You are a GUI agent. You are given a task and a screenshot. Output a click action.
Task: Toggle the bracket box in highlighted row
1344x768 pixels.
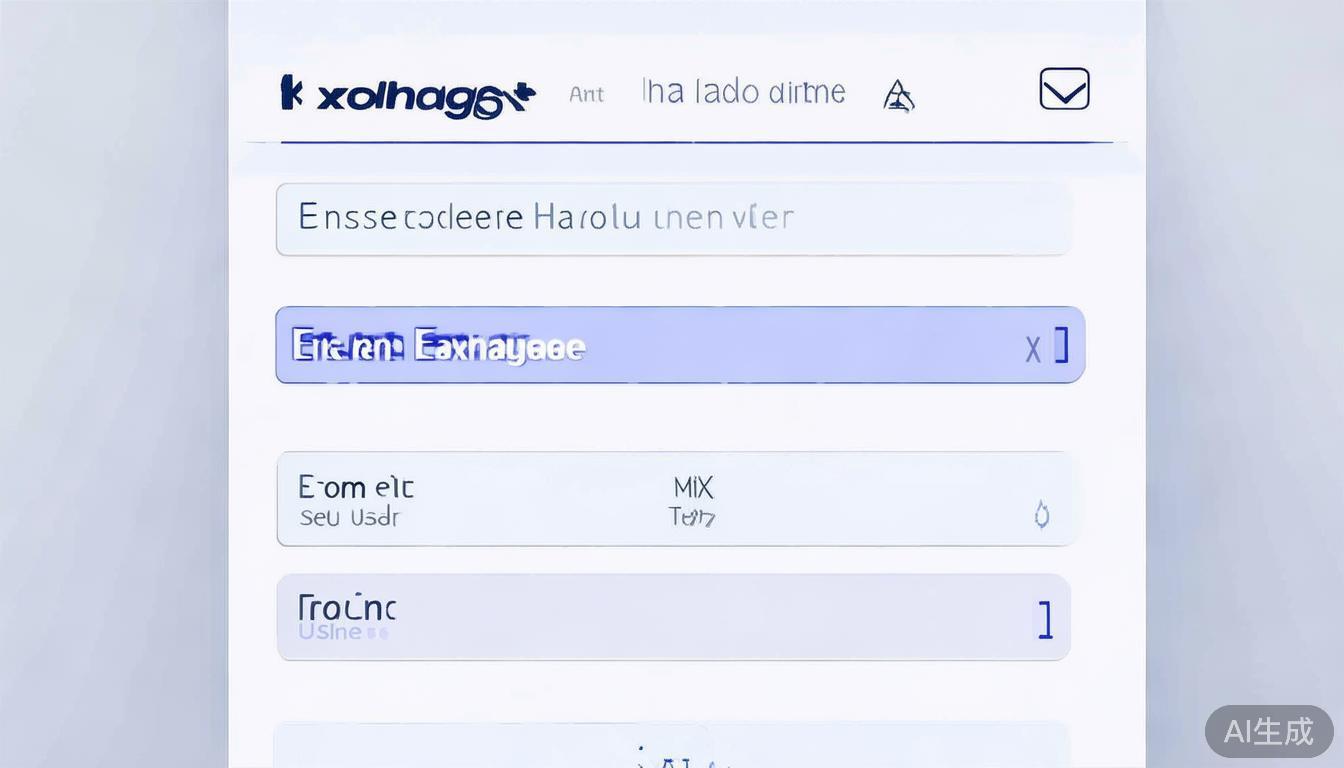click(1061, 345)
